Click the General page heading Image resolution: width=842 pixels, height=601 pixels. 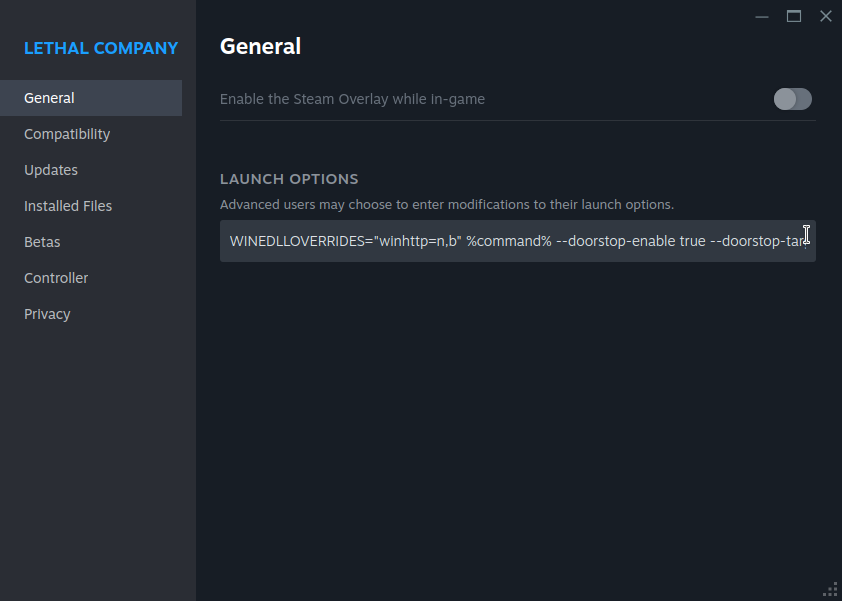click(260, 46)
